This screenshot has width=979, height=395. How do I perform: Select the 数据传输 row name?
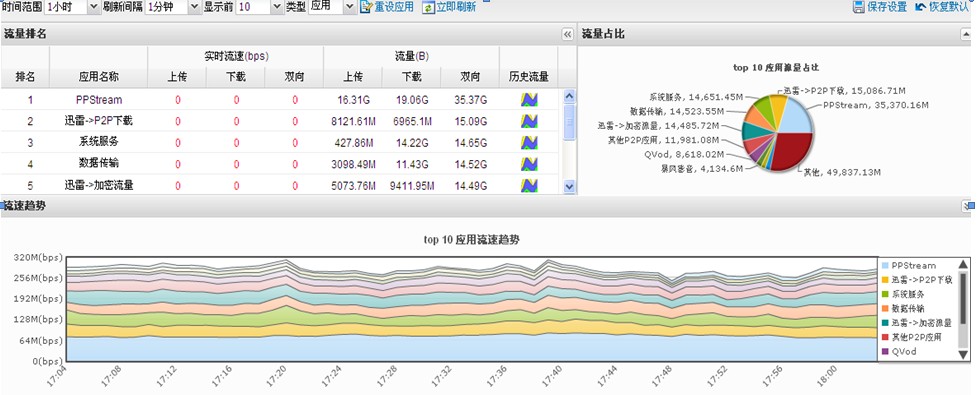tap(99, 163)
